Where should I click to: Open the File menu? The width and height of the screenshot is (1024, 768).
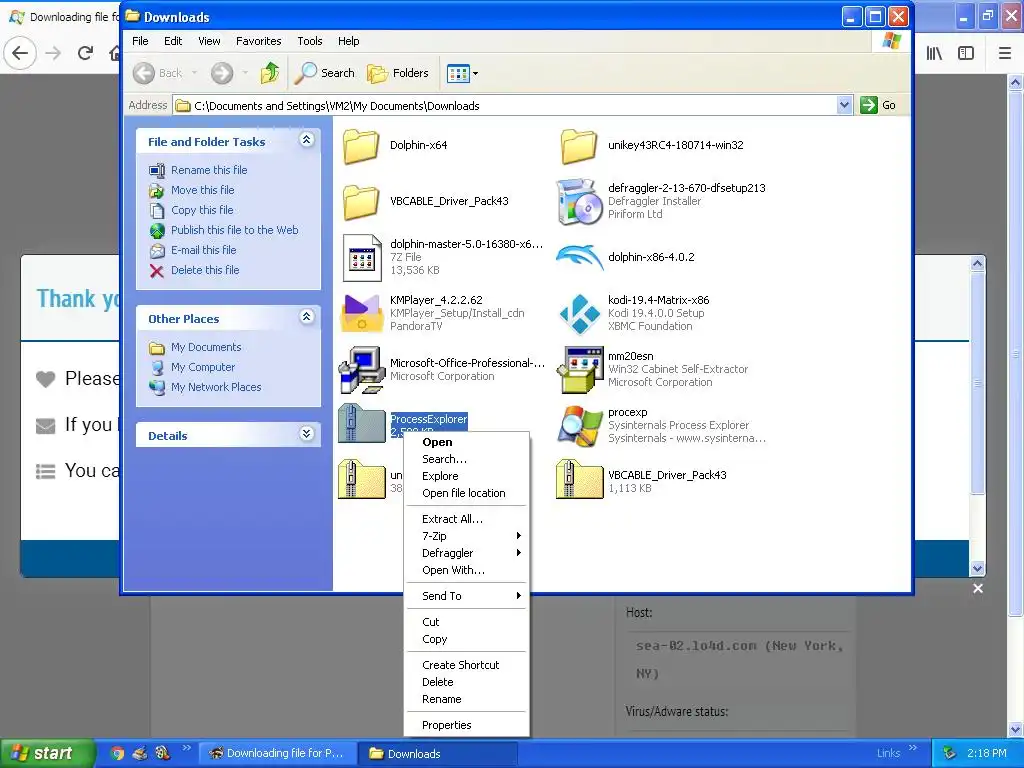140,41
